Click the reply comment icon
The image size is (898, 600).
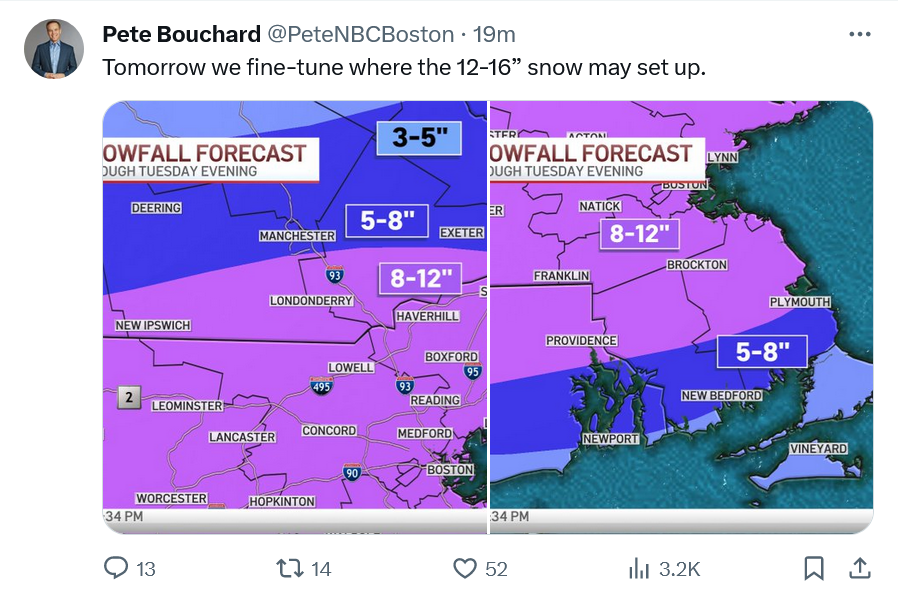(x=116, y=568)
